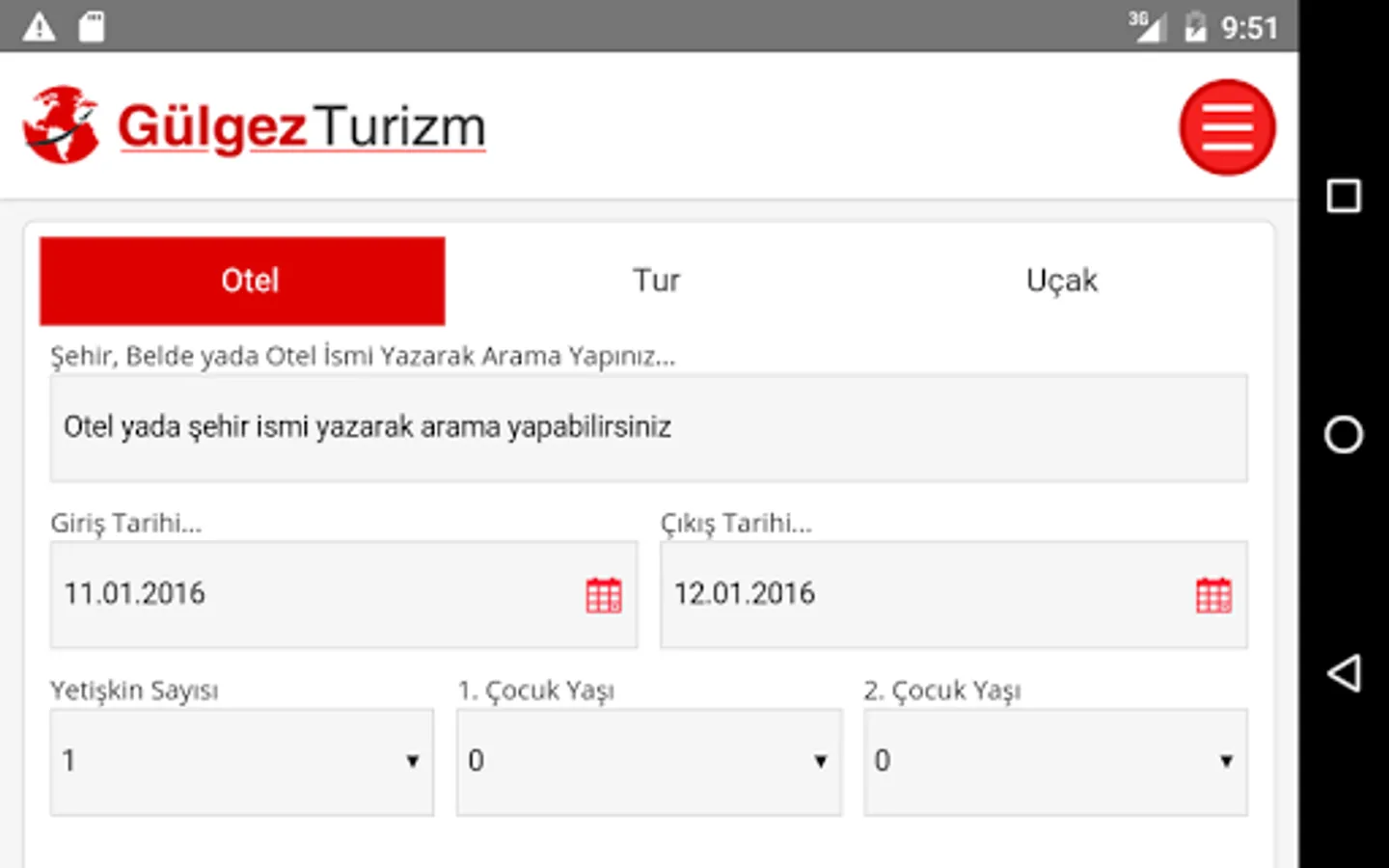Tap Android home circle button

coord(1344,434)
